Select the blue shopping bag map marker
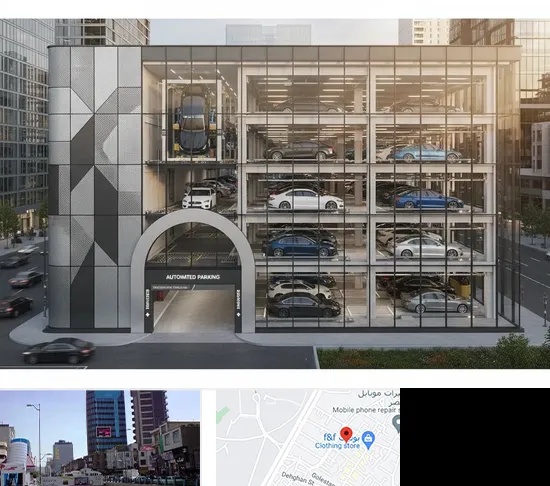This screenshot has width=550, height=486. 368,440
